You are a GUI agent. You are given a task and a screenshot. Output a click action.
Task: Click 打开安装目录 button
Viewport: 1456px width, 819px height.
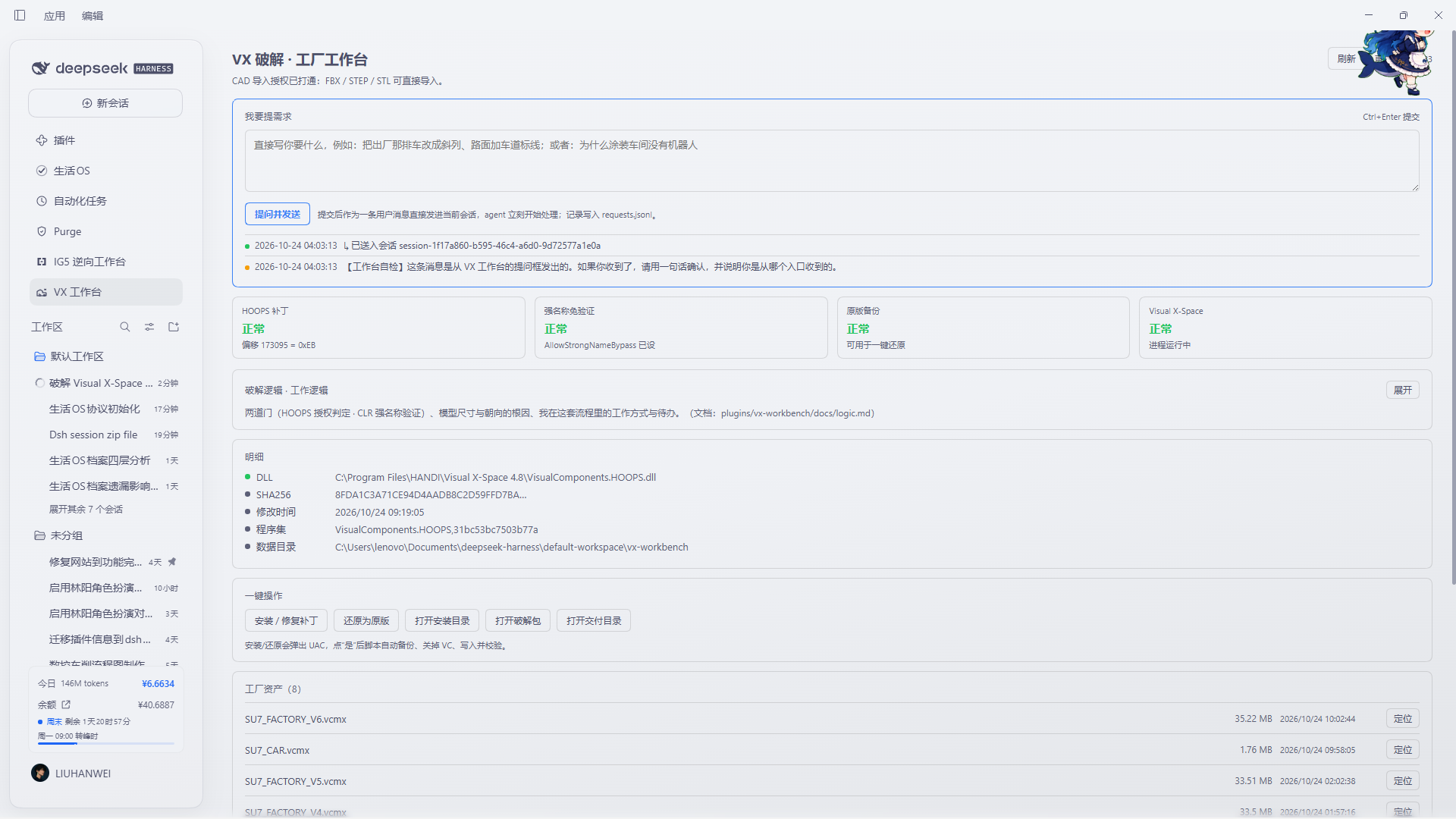point(442,621)
